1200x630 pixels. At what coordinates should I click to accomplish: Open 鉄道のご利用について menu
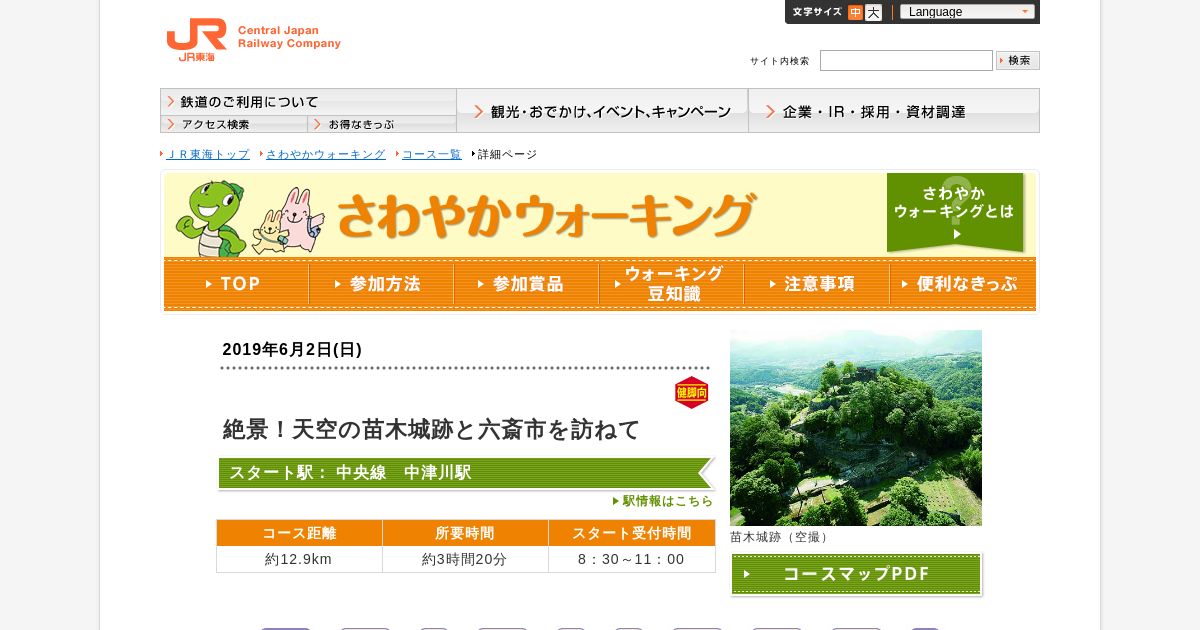308,102
